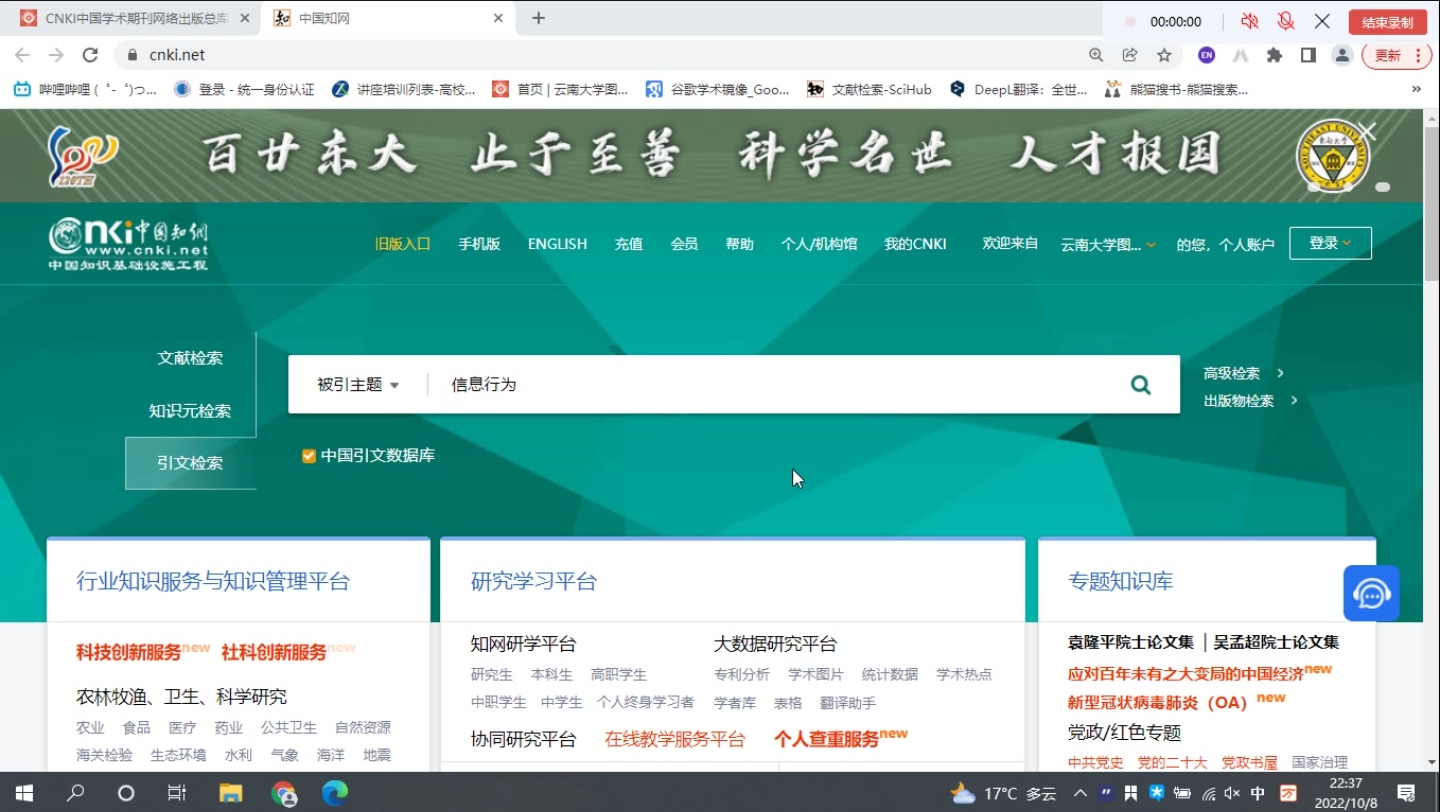Viewport: 1440px width, 812px height.
Task: Click the 知网研学平台 link
Action: coord(523,644)
